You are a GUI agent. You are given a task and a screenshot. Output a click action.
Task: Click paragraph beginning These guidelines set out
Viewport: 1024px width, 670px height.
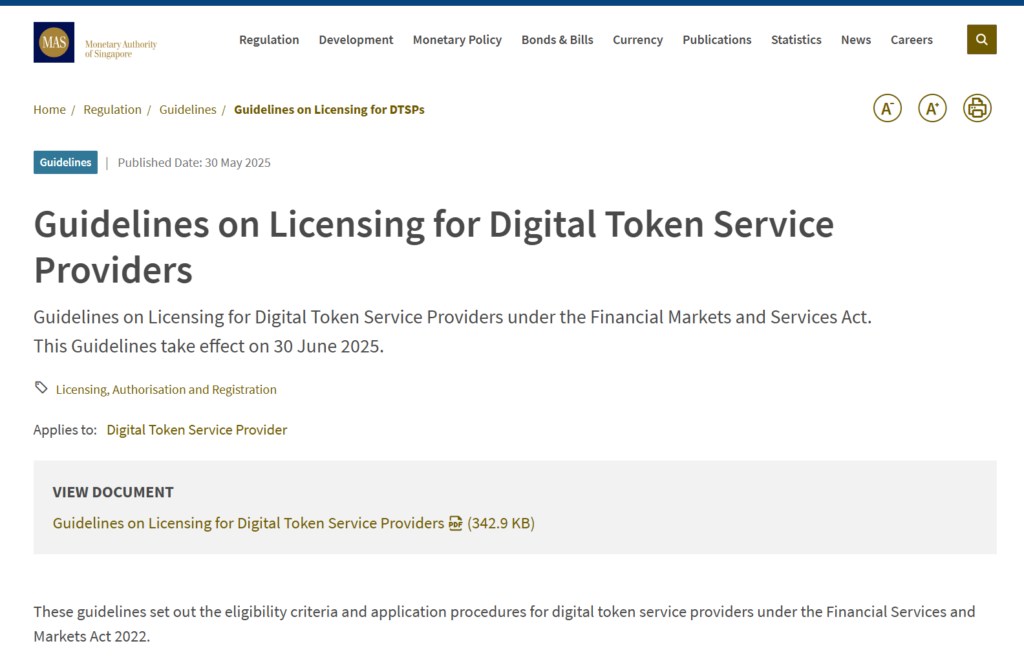504,624
